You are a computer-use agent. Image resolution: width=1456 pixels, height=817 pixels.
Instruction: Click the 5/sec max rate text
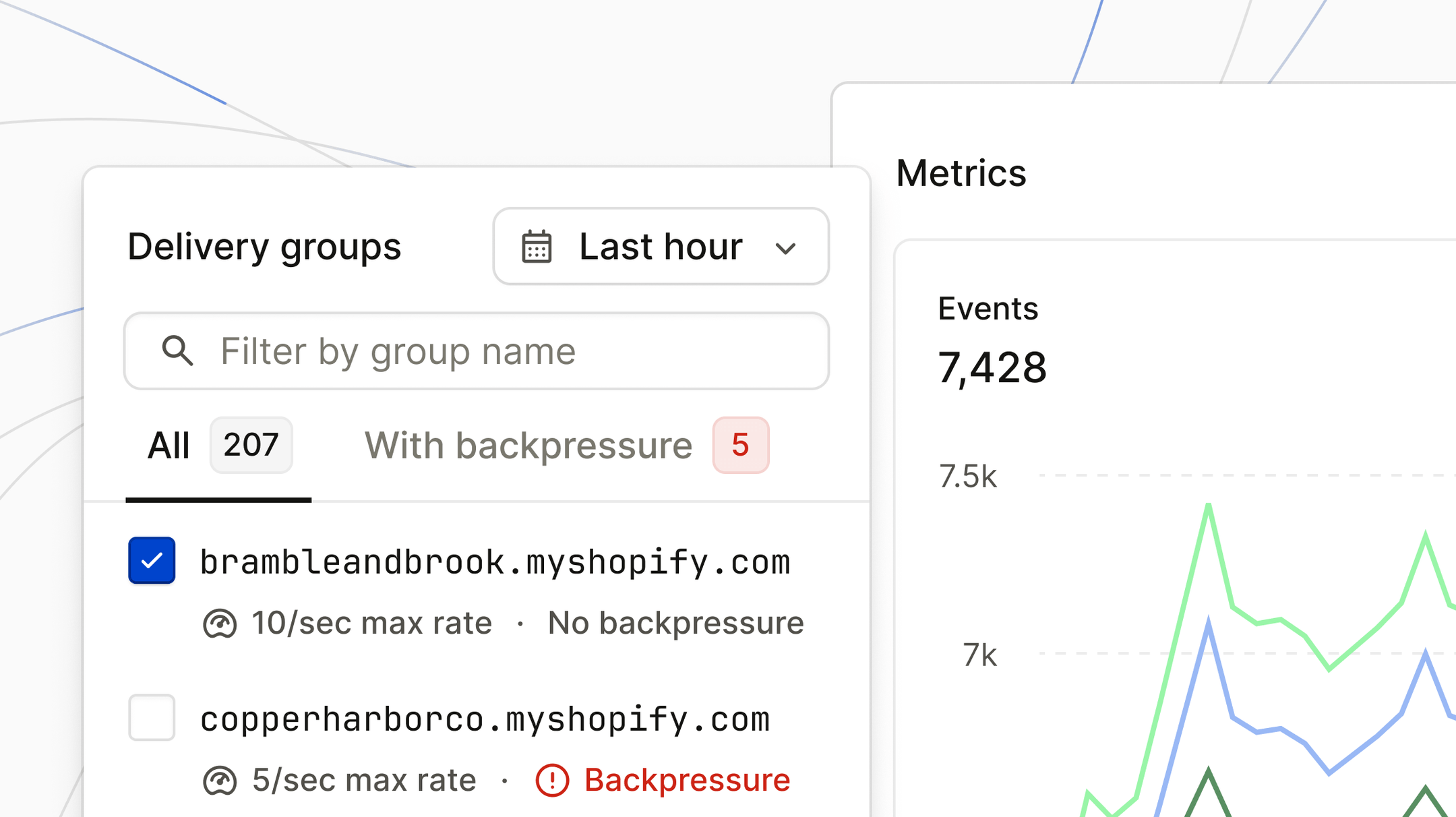(364, 781)
